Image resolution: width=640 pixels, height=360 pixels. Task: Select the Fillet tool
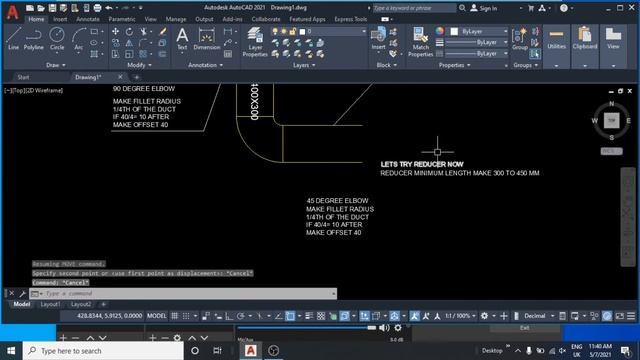(143, 42)
